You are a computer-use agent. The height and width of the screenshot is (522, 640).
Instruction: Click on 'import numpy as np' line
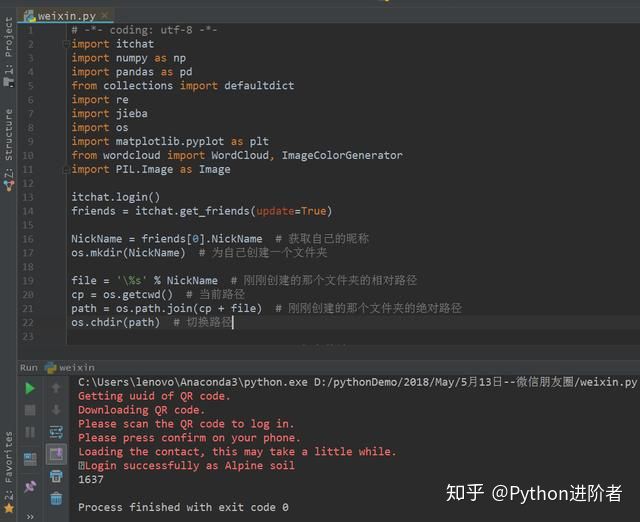pos(129,58)
